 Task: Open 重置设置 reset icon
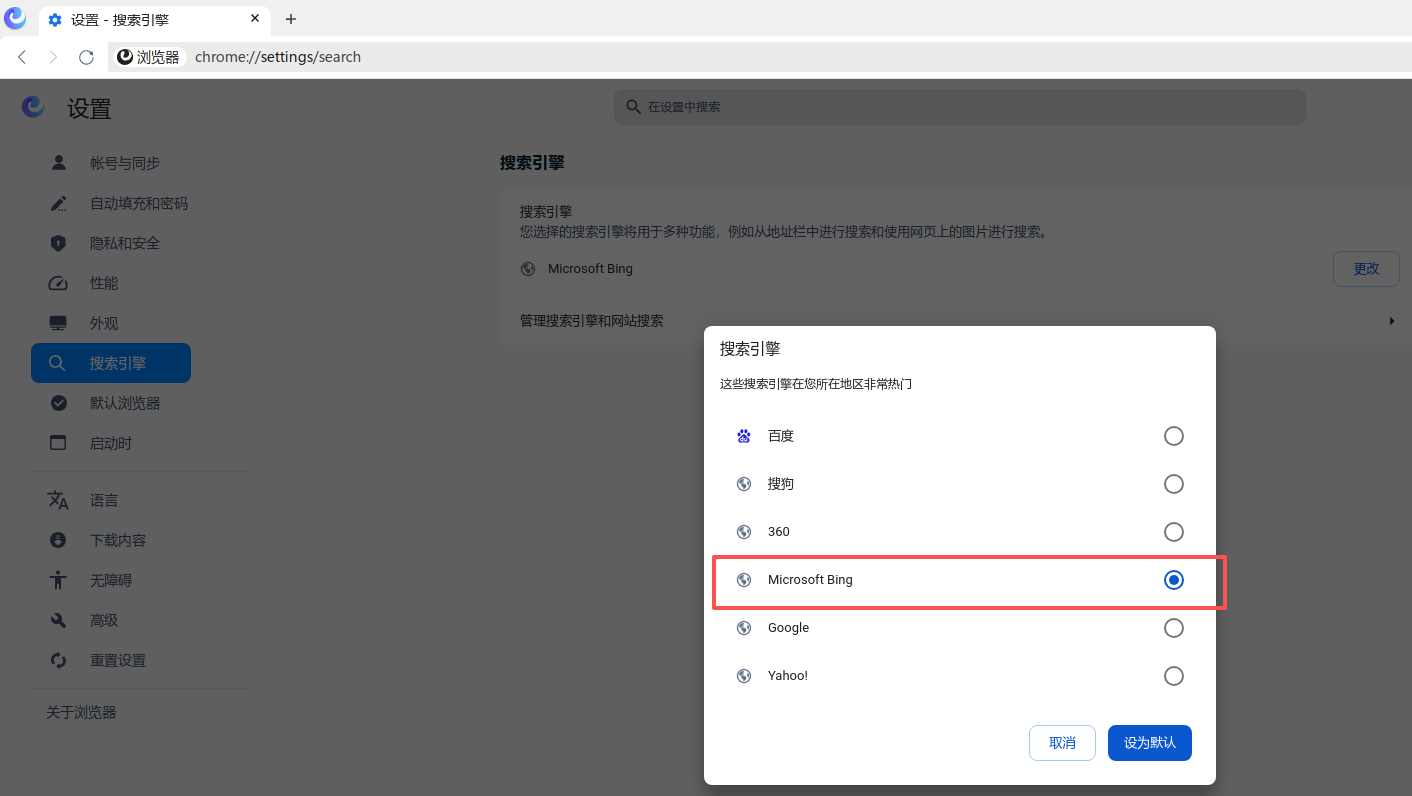(x=58, y=660)
